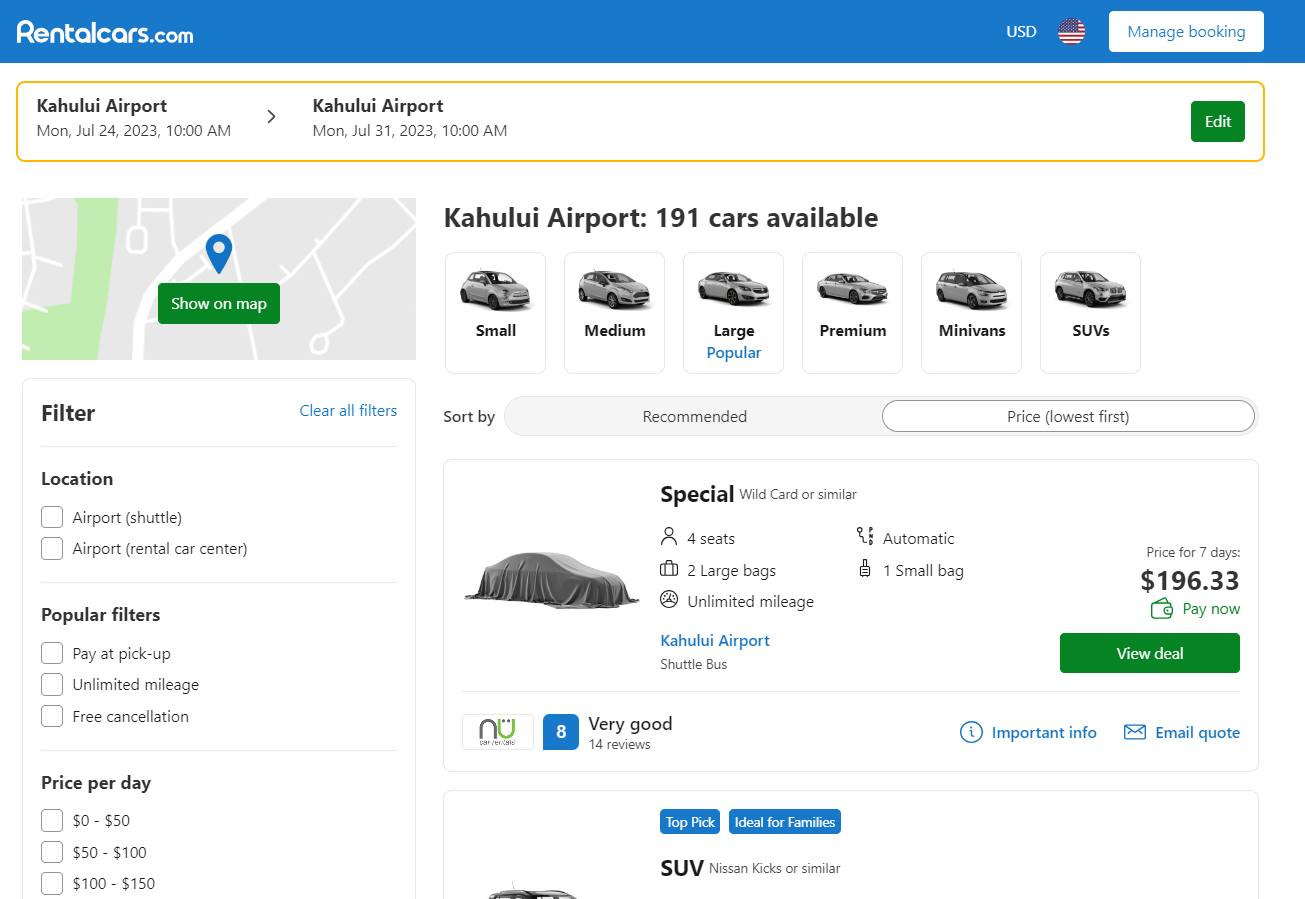The height and width of the screenshot is (899, 1305).
Task: Click the pickup date Mon, Jul 24, 2023
Action: click(x=134, y=131)
